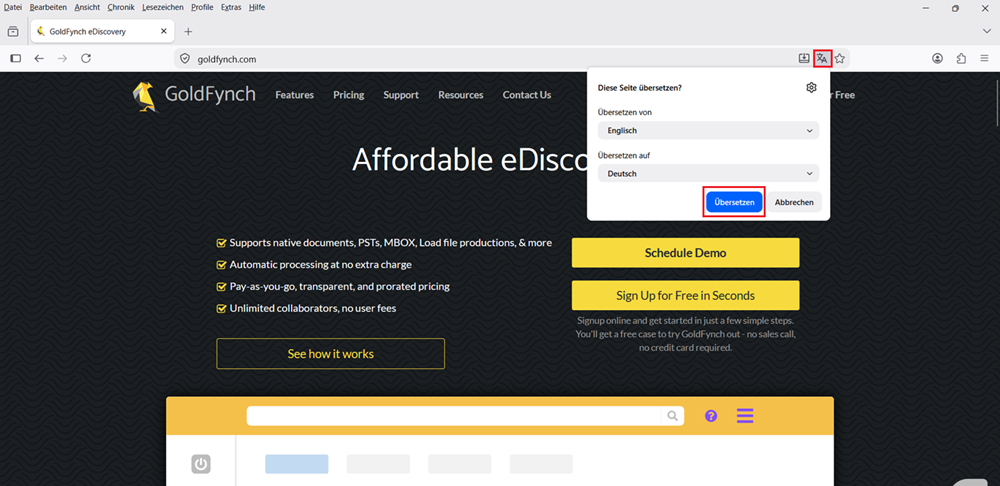Image resolution: width=1000 pixels, height=486 pixels.
Task: Open the Firefox account icon
Action: [938, 59]
